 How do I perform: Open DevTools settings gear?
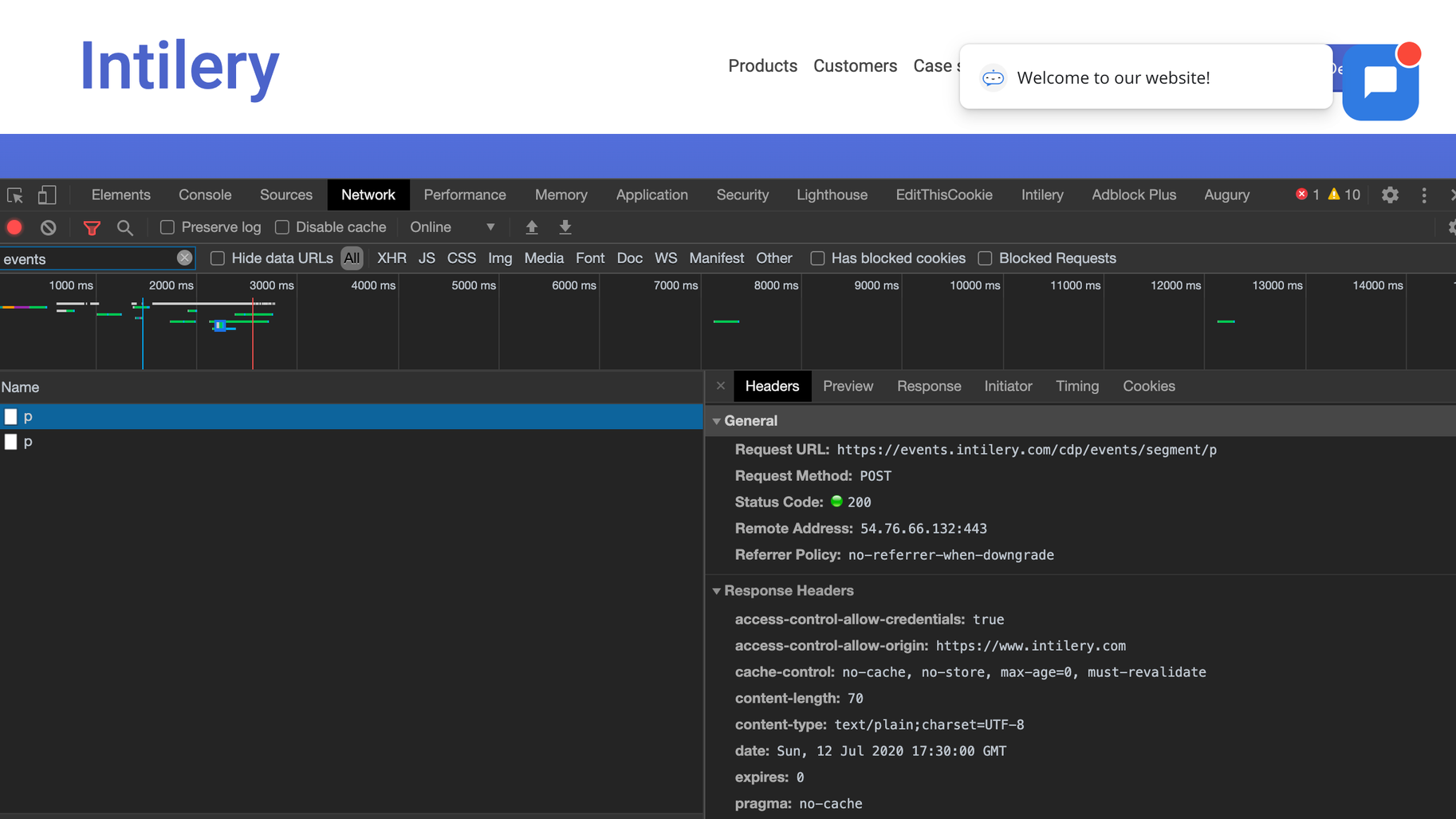(1390, 195)
